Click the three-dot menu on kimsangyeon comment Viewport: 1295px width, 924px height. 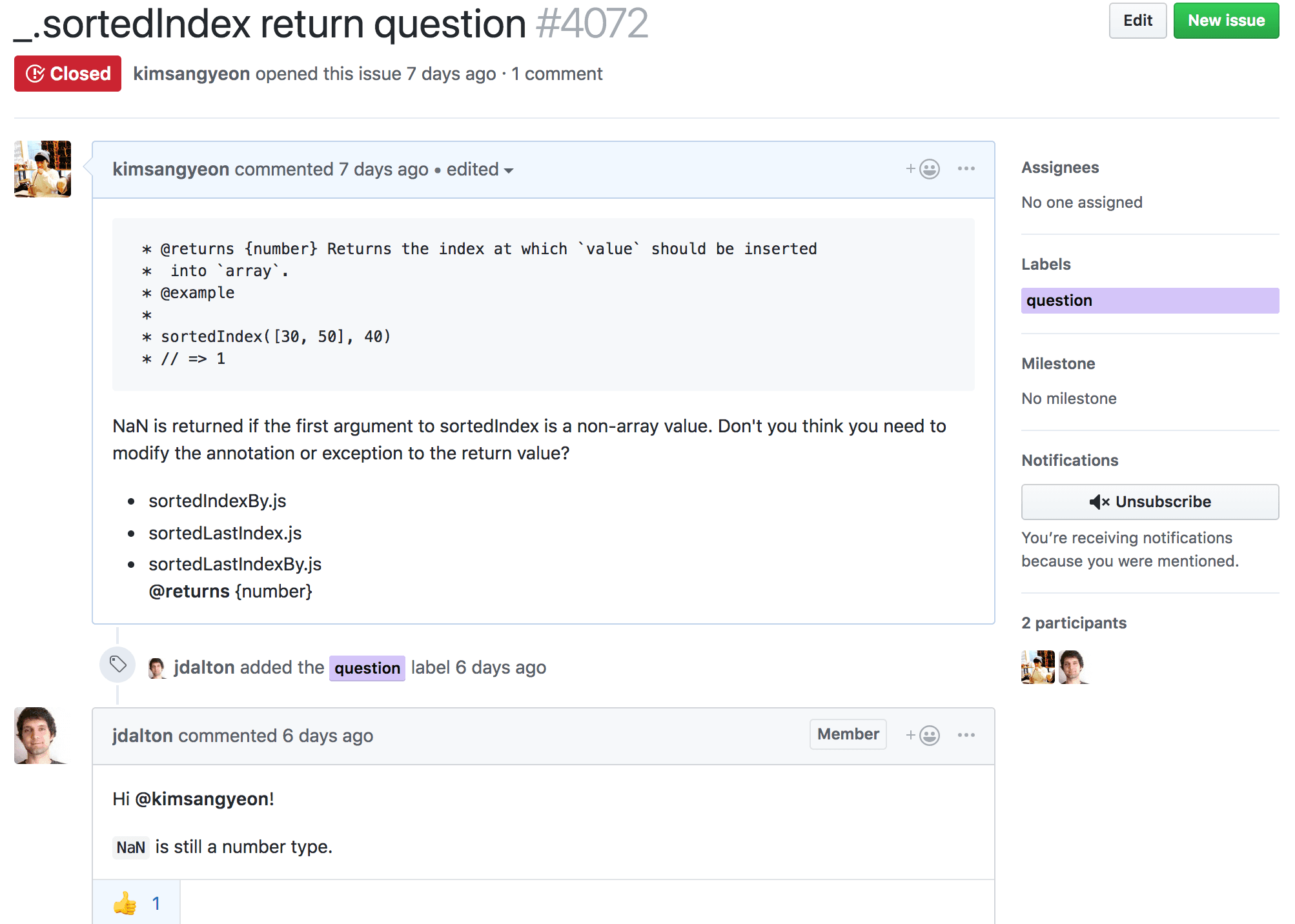pyautogui.click(x=966, y=169)
